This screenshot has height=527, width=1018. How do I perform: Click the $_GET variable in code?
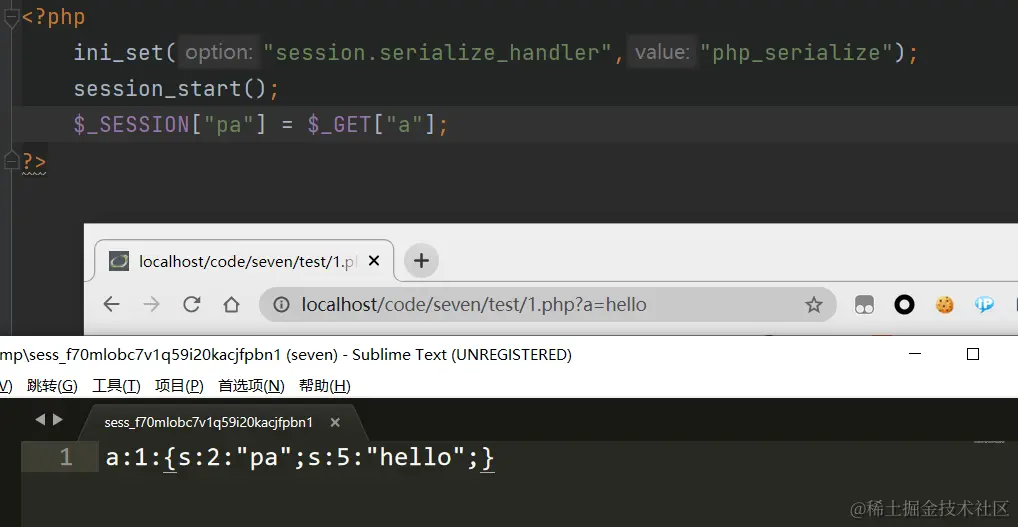click(339, 124)
